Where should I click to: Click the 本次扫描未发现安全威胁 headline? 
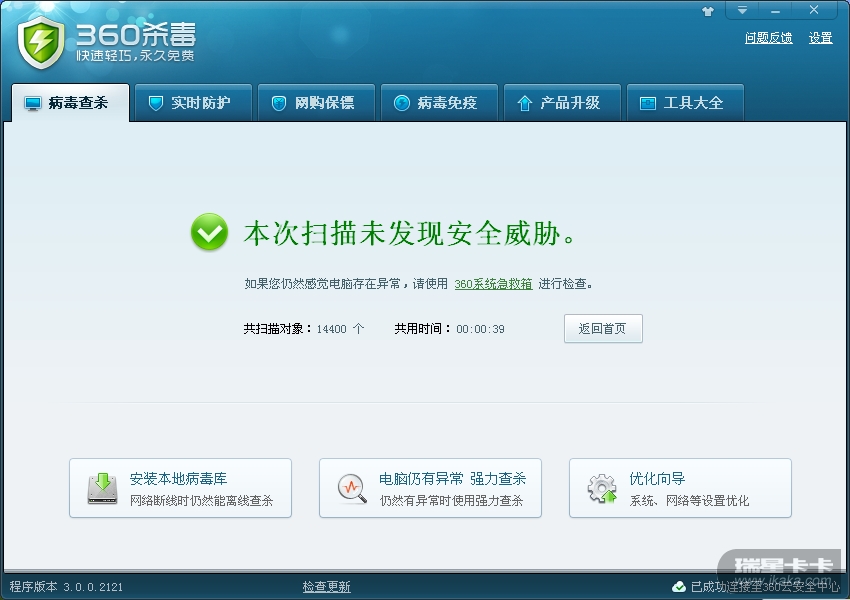click(410, 234)
